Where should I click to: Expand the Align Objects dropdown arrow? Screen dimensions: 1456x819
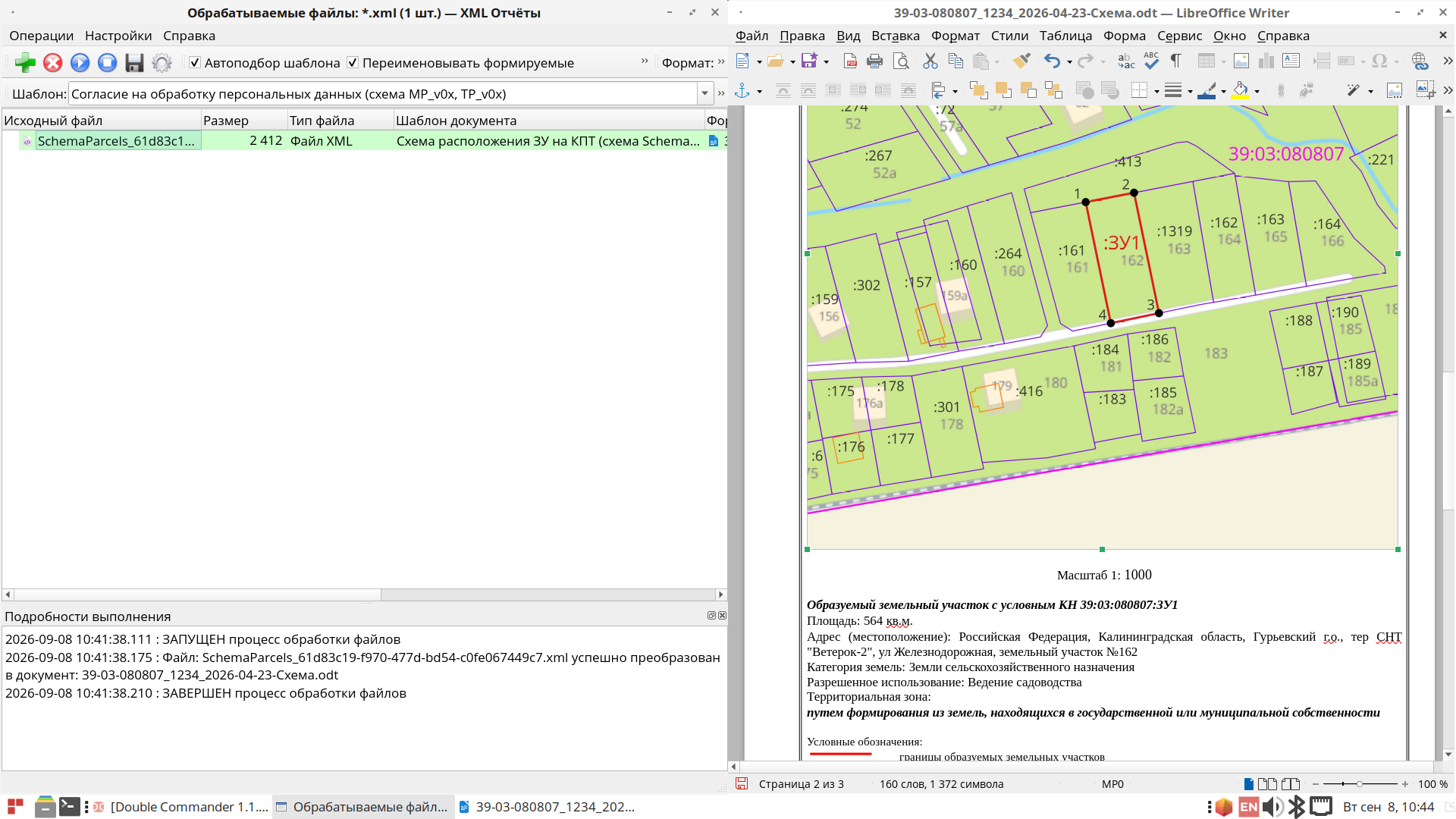(955, 92)
